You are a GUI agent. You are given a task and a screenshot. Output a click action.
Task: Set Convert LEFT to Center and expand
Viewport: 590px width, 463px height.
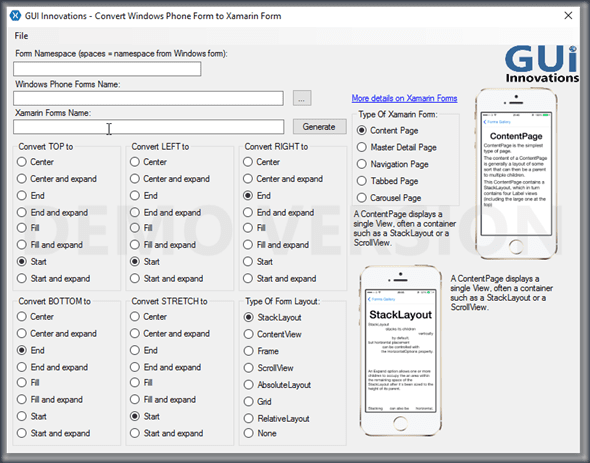tap(170, 179)
